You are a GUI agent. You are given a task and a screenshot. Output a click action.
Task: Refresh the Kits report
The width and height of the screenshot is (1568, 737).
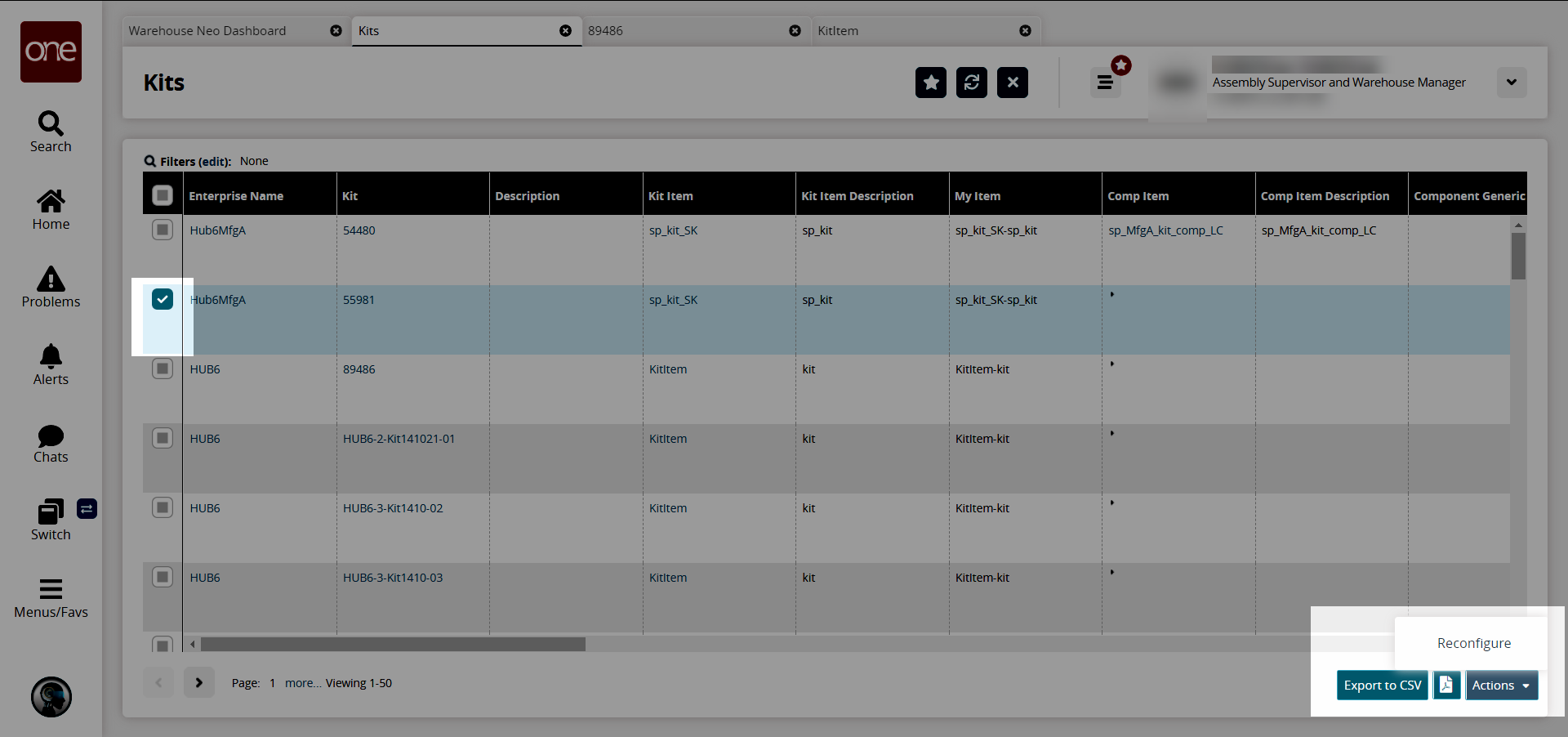click(971, 83)
